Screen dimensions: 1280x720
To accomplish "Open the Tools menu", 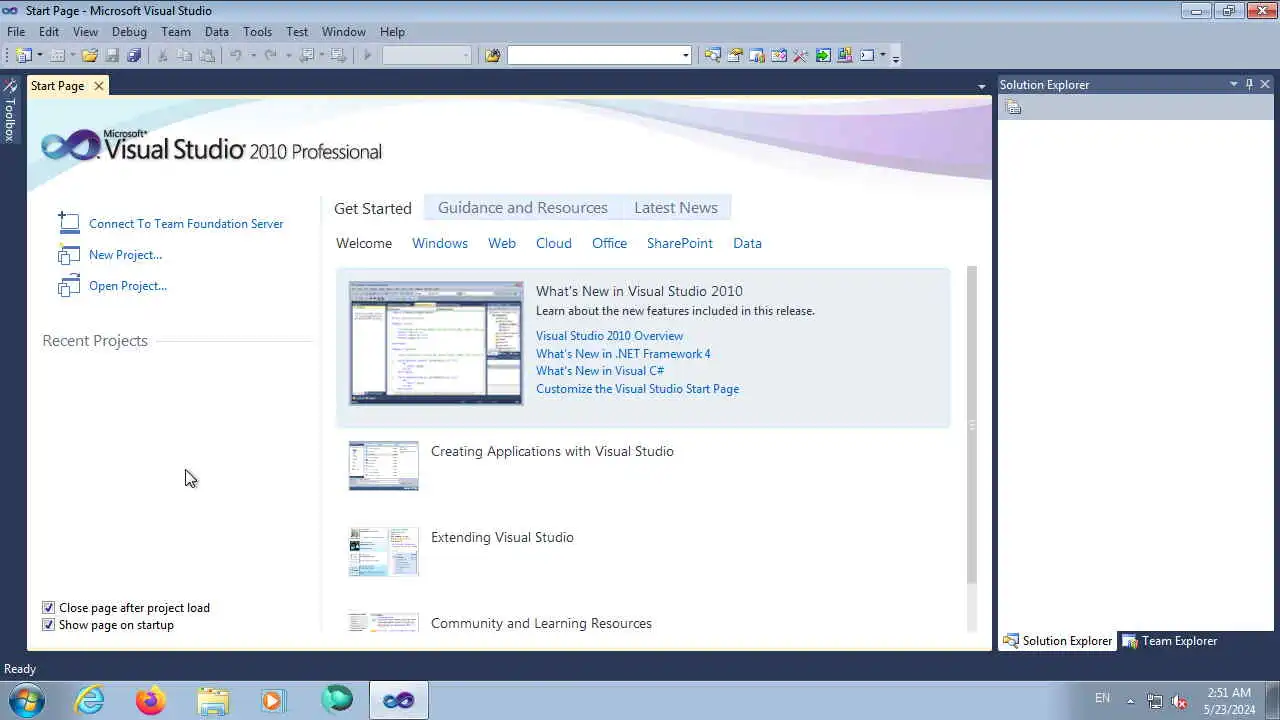I will pos(257,32).
